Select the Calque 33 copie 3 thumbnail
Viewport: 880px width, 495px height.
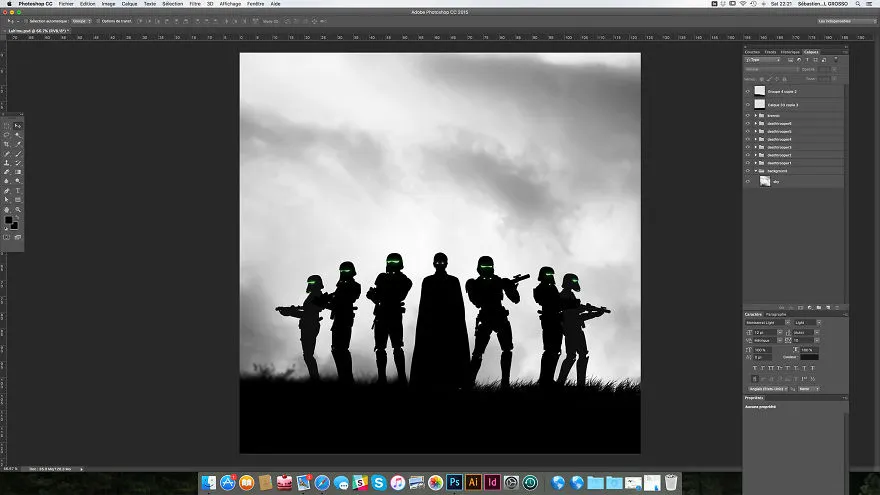pyautogui.click(x=759, y=104)
